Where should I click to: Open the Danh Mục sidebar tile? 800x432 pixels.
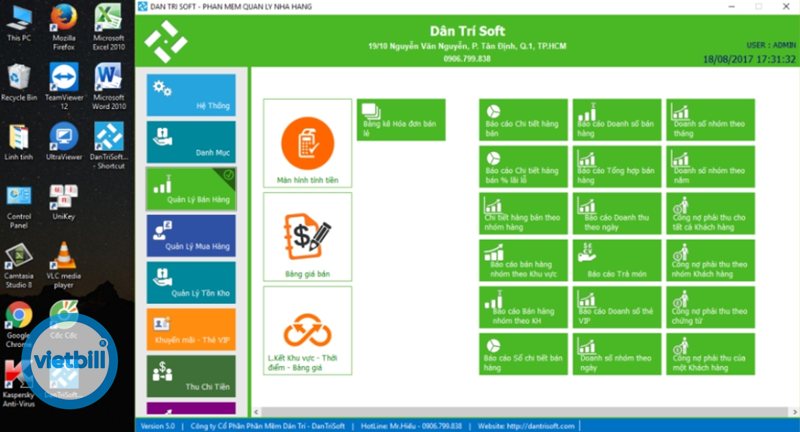pyautogui.click(x=191, y=142)
